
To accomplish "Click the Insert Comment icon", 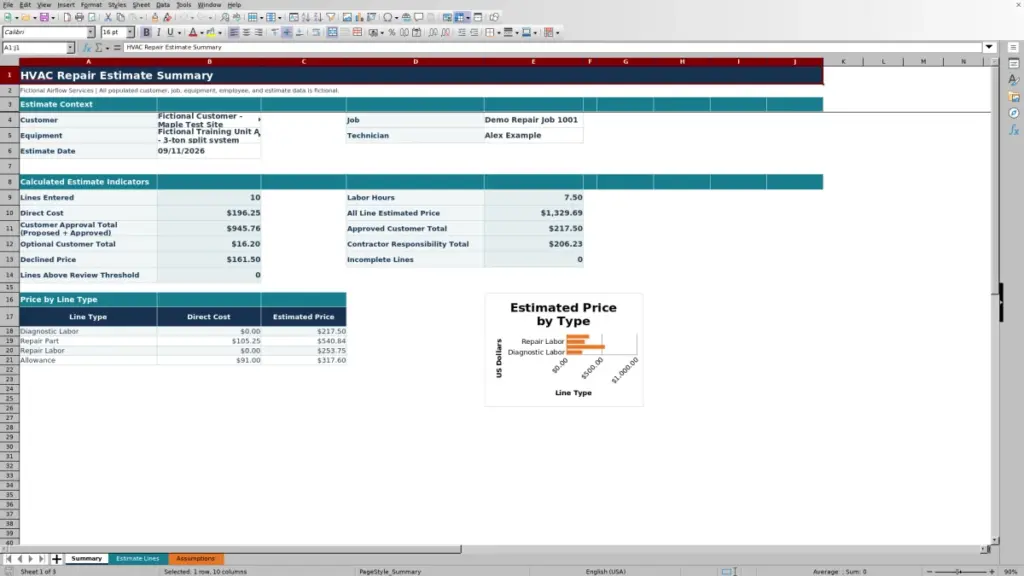I will (419, 17).
